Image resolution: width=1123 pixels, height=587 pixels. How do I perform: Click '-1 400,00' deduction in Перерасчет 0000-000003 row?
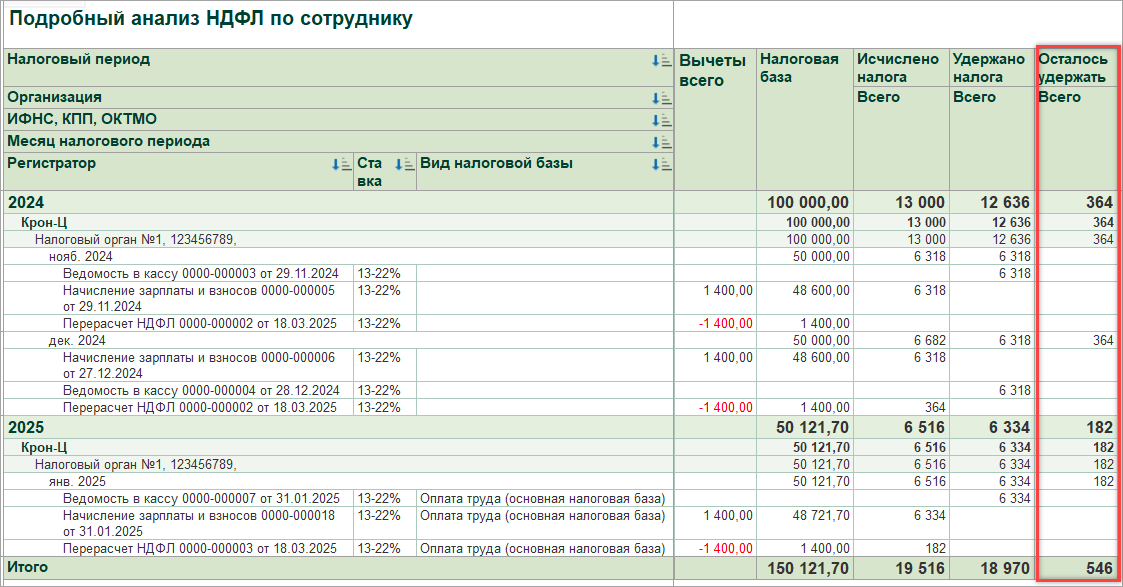pos(726,549)
